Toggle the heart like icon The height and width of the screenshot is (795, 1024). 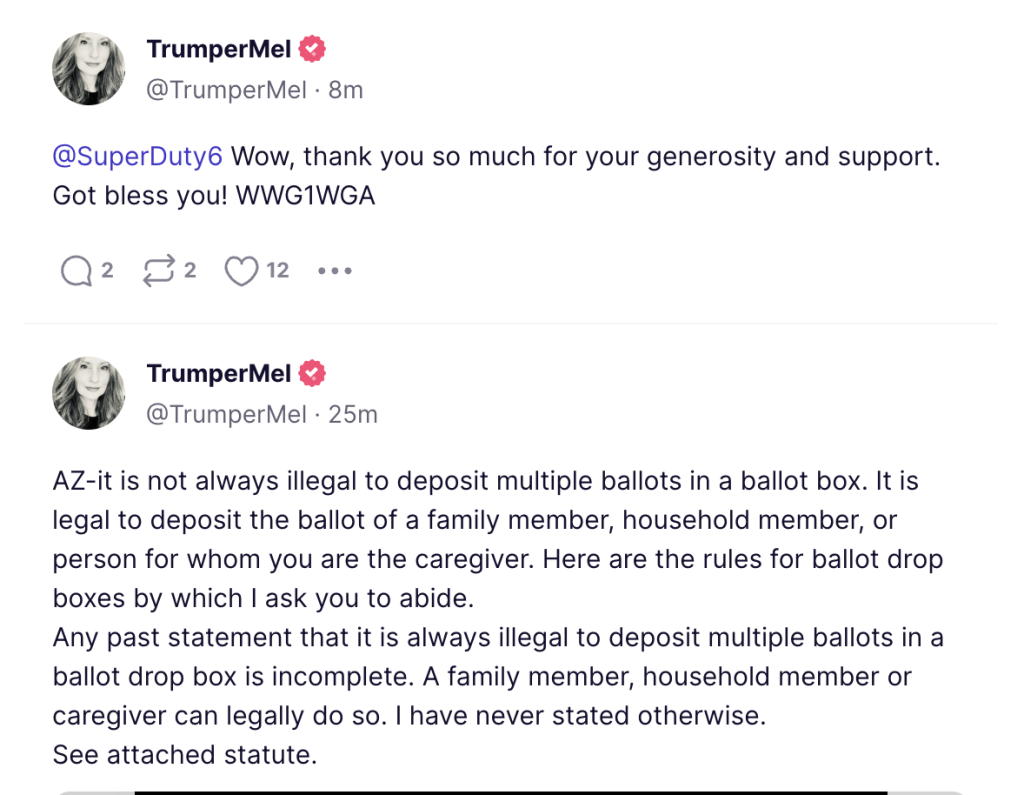tap(240, 271)
